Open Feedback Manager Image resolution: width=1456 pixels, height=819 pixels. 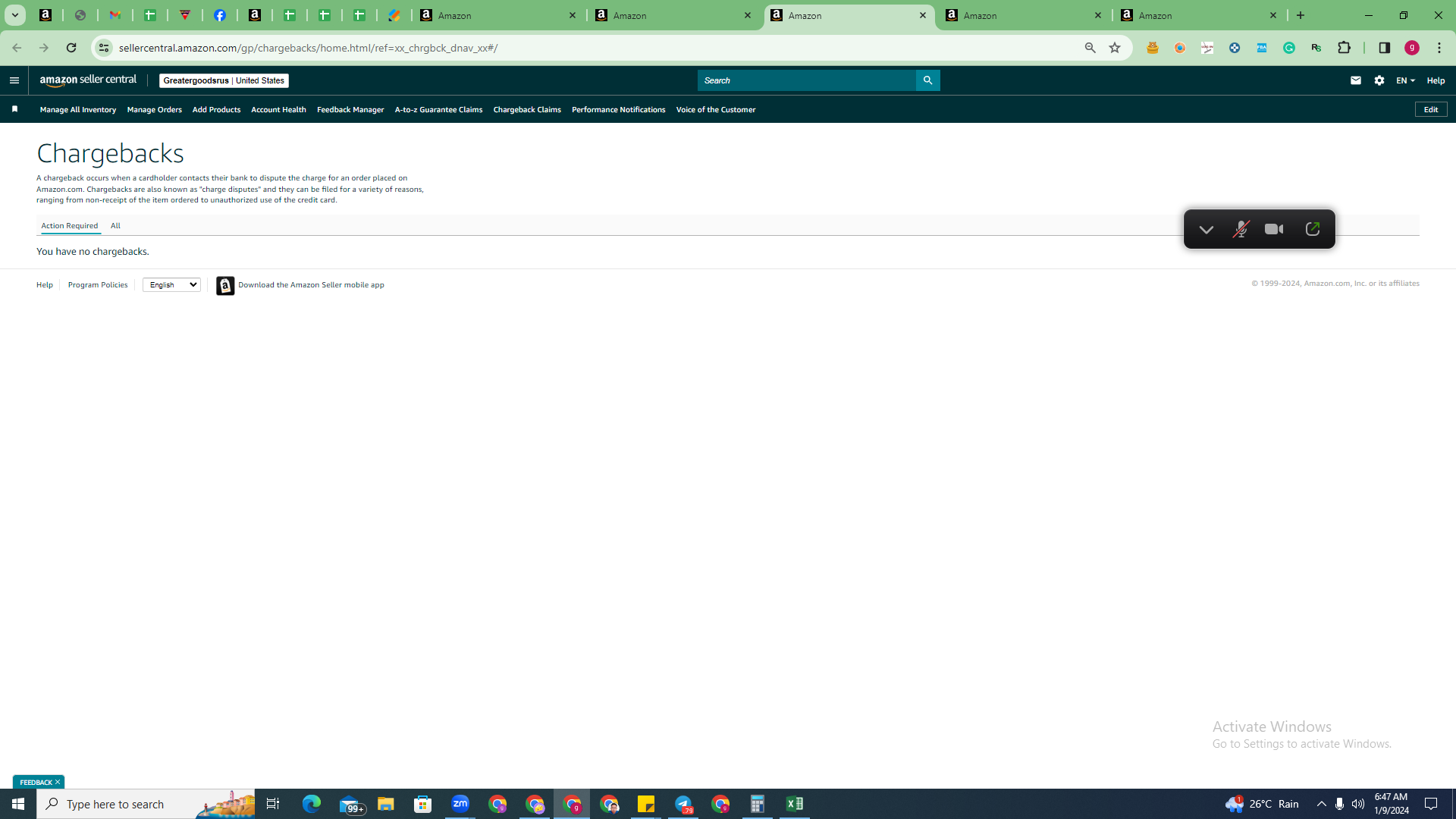(x=350, y=110)
